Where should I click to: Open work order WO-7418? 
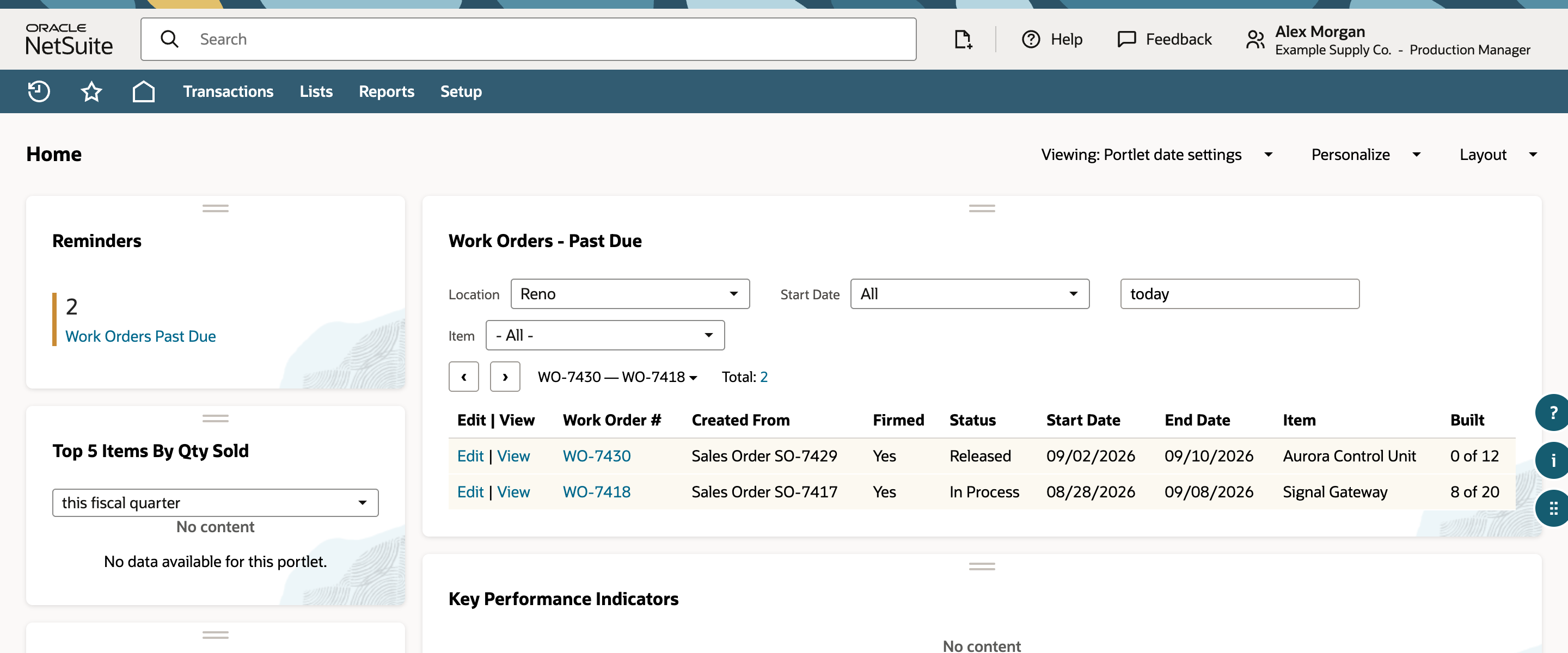pos(597,492)
